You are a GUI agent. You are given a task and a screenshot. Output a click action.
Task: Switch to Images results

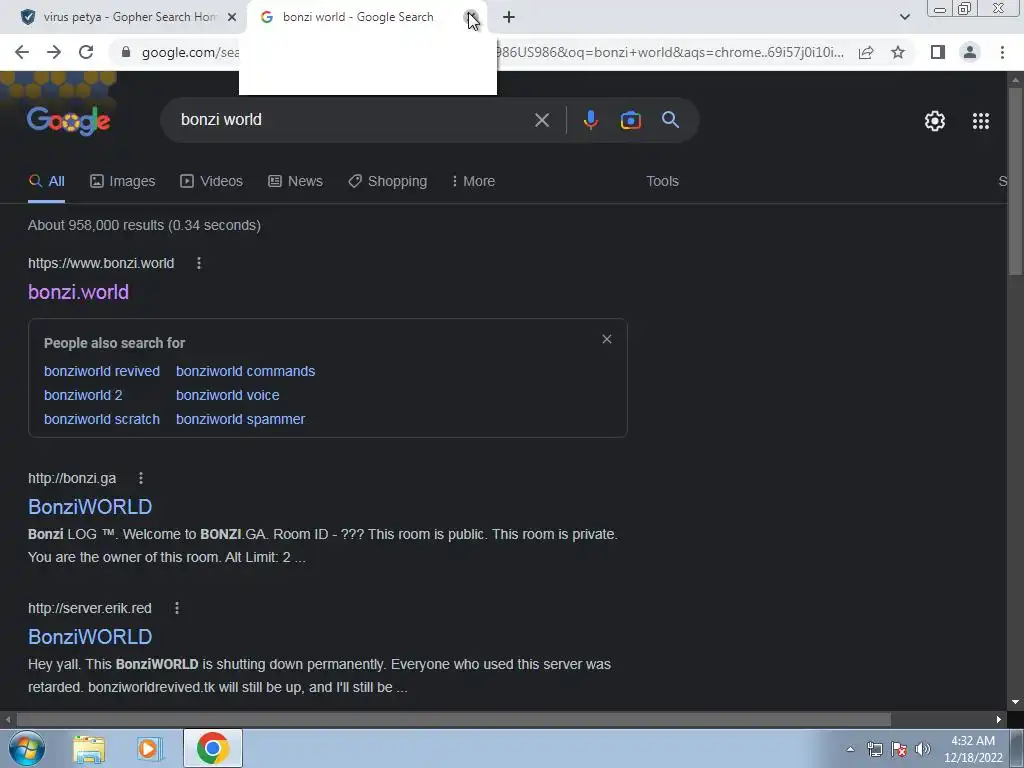(123, 182)
